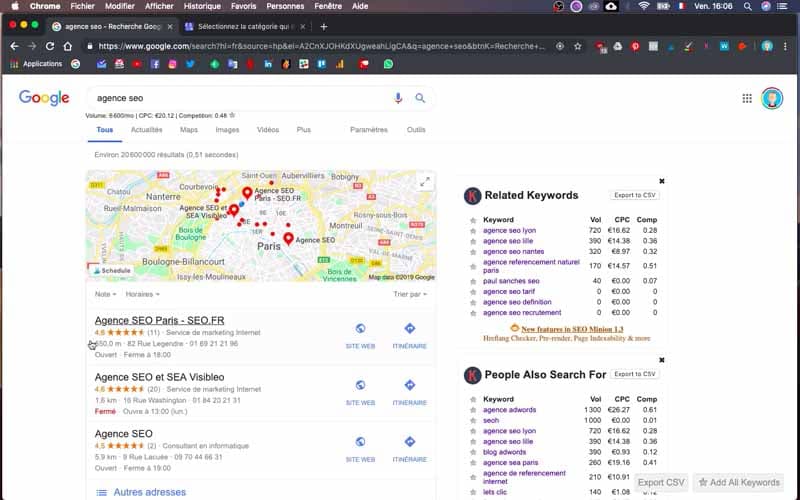Star the keyword agence seo recrutement
Image resolution: width=800 pixels, height=500 pixels.
(x=473, y=313)
